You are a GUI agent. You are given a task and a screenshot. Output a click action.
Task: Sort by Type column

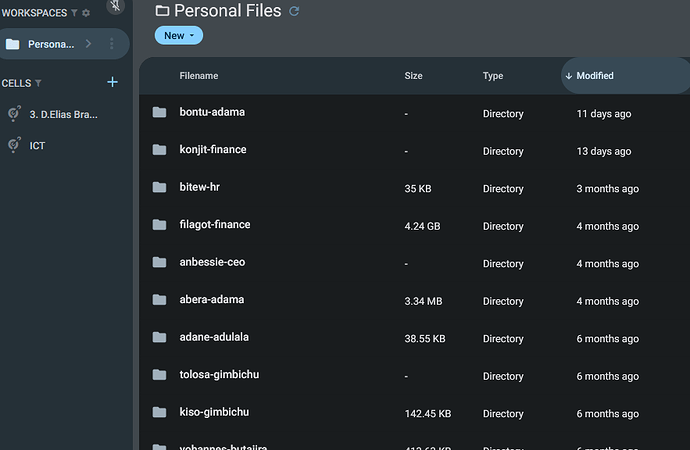pos(493,76)
